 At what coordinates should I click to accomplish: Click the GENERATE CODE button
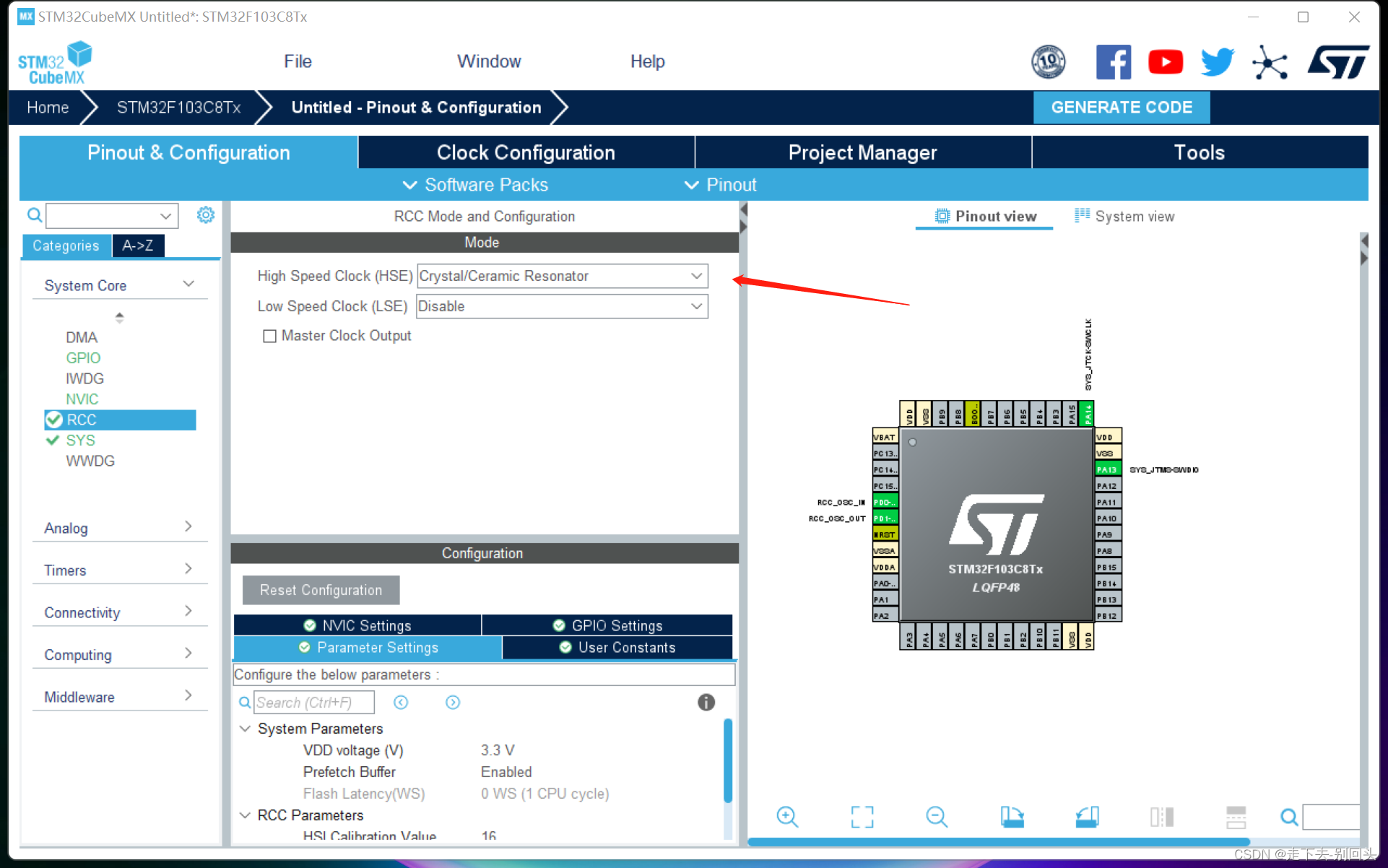[x=1122, y=107]
